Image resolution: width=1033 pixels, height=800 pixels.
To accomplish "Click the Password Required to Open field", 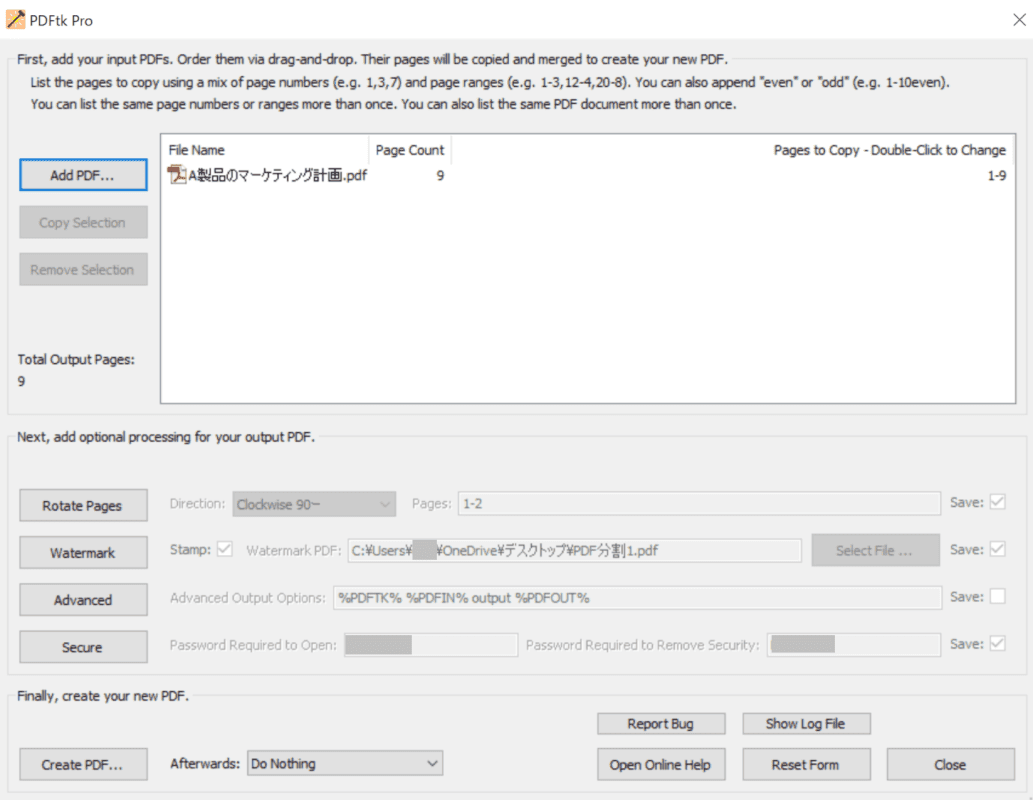I will point(431,645).
